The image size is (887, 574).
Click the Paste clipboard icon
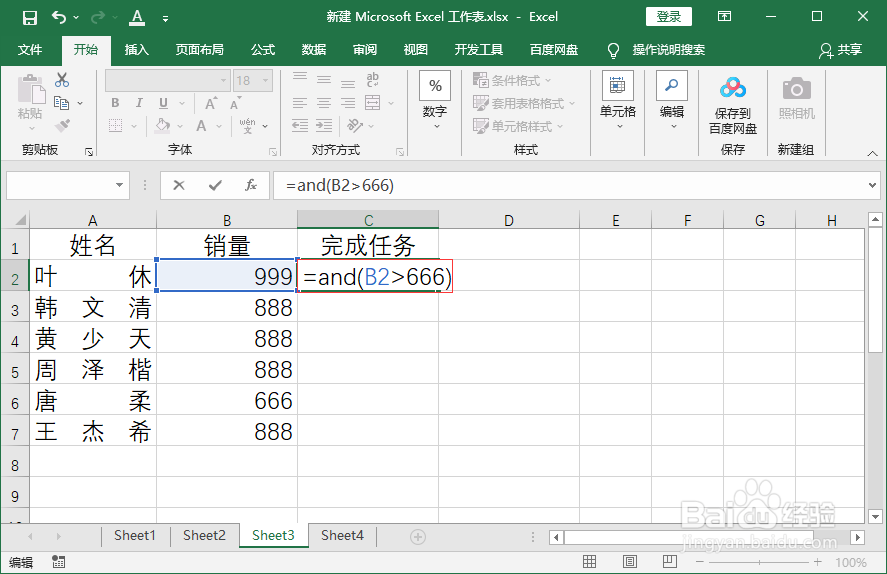click(30, 90)
